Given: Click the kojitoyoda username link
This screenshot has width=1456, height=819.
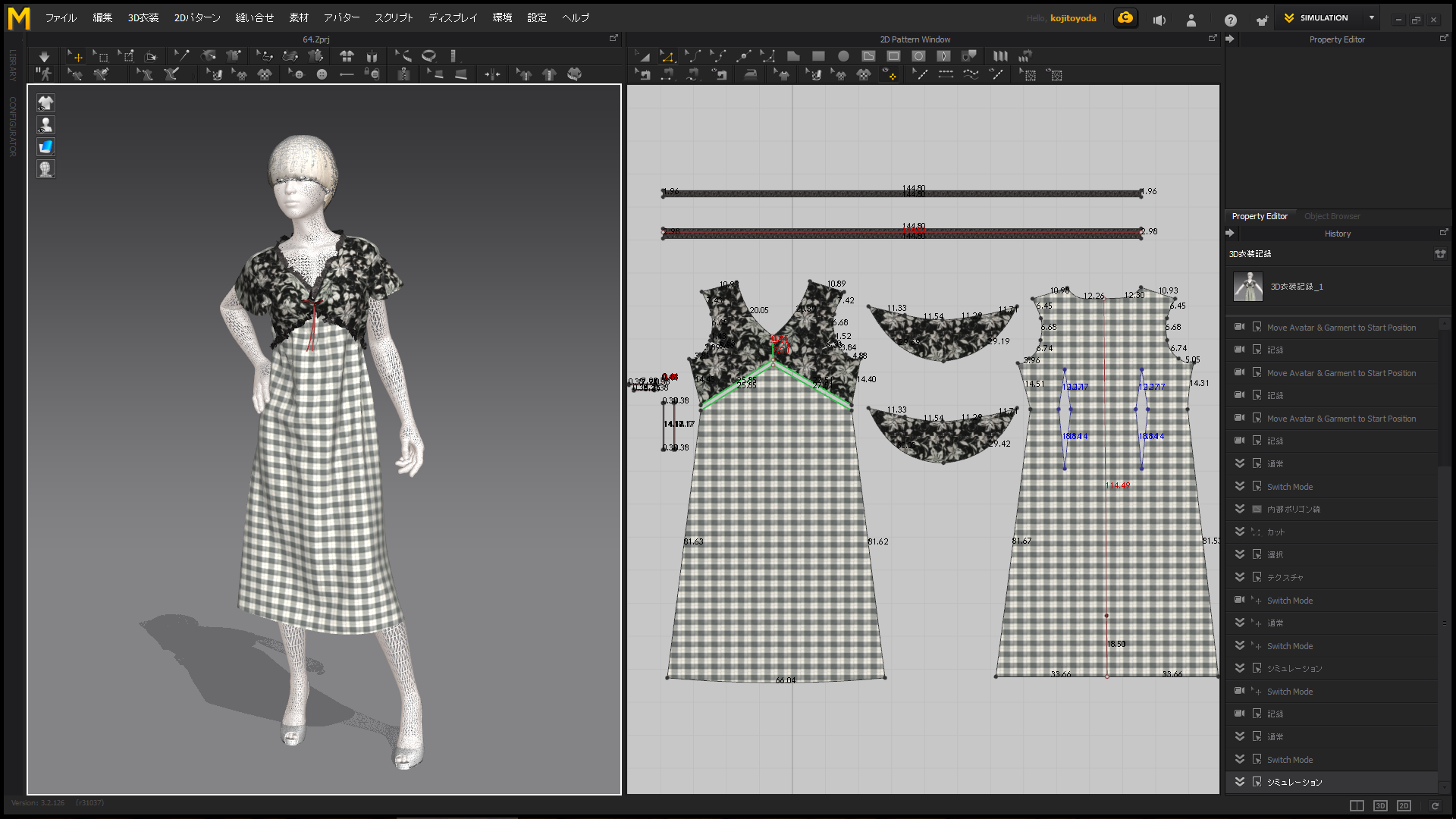Looking at the screenshot, I should point(1072,18).
